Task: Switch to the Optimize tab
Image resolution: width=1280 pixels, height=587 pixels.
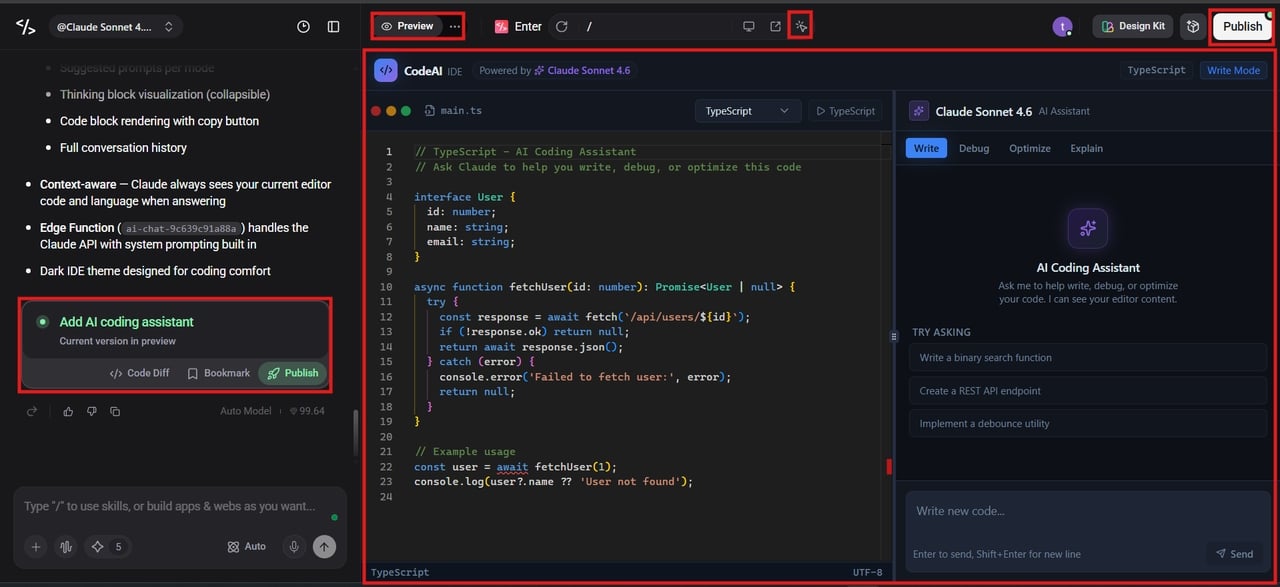Action: (x=1030, y=148)
